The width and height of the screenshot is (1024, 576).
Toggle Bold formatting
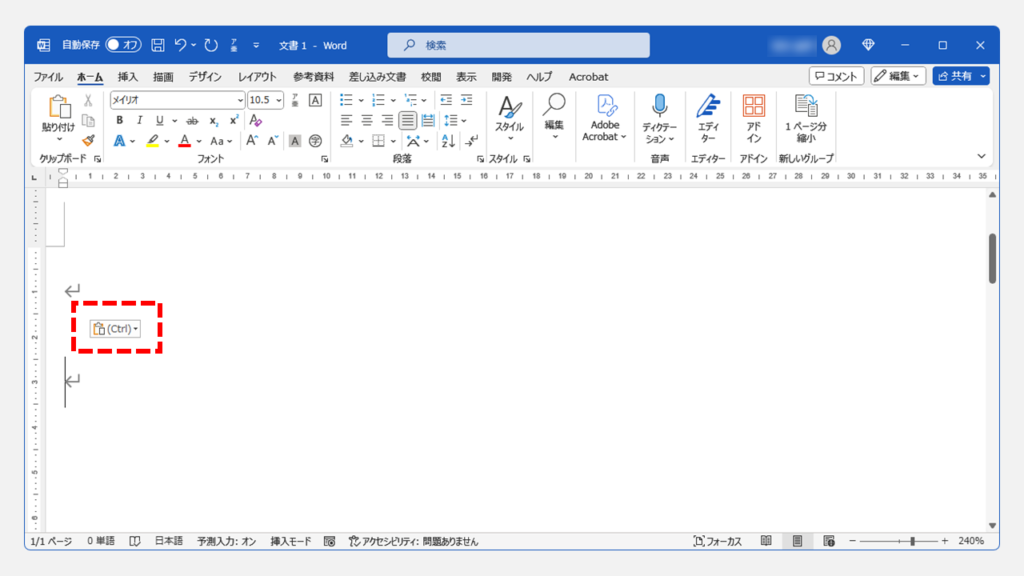[x=119, y=121]
